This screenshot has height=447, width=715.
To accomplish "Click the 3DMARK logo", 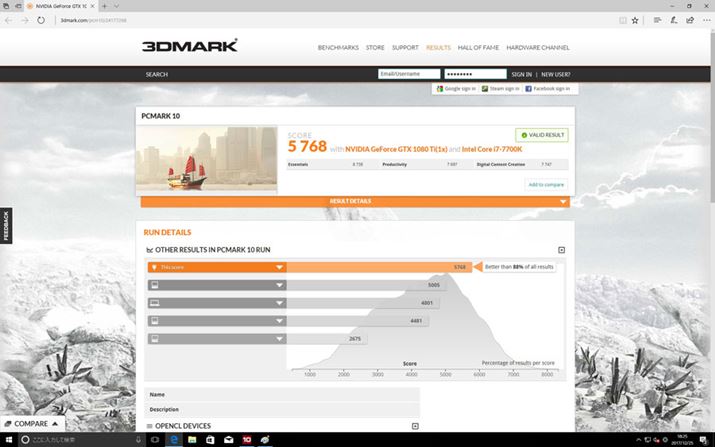I will point(189,46).
